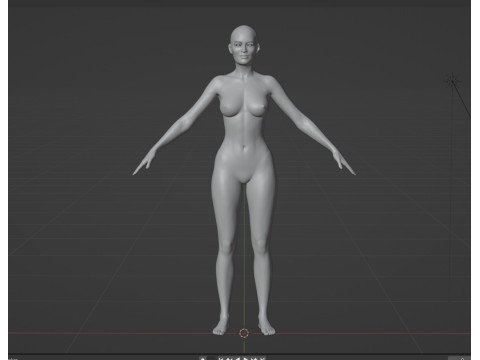Click the 3D cursor at the world origin
Viewport: 480px width, 360px height.
coord(244,333)
